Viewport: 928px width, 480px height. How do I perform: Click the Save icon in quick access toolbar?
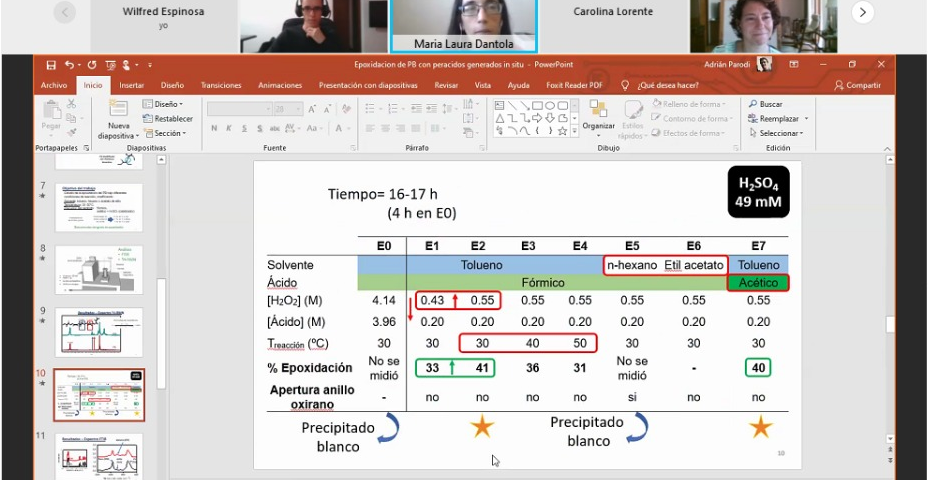pos(51,64)
